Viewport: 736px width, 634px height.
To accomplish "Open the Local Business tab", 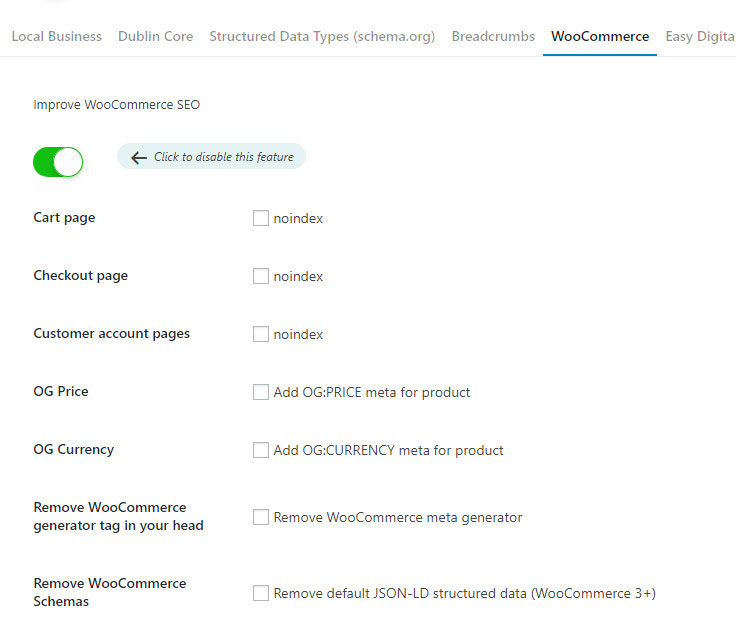I will coord(57,36).
